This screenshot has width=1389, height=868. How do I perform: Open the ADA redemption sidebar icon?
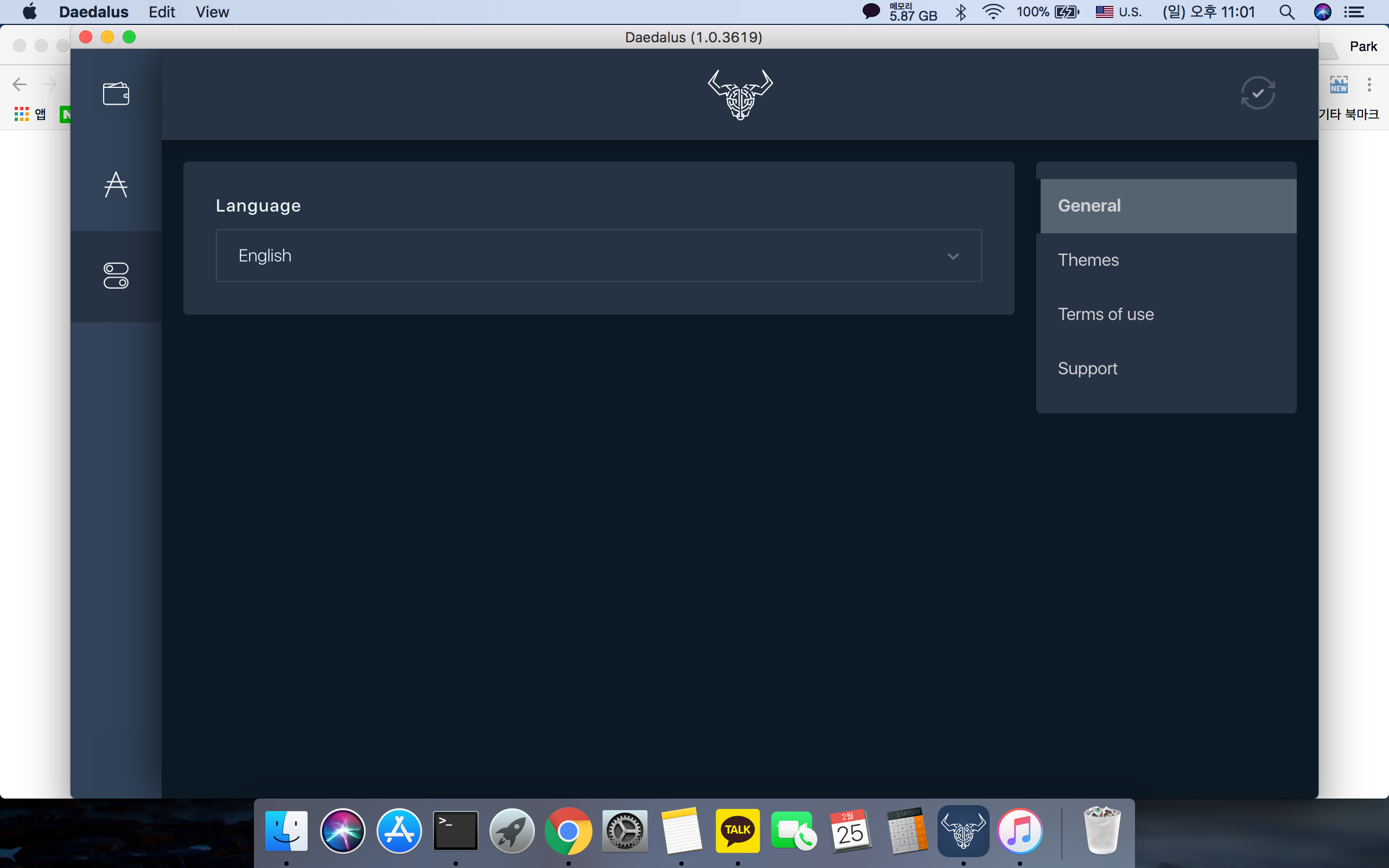(x=116, y=185)
